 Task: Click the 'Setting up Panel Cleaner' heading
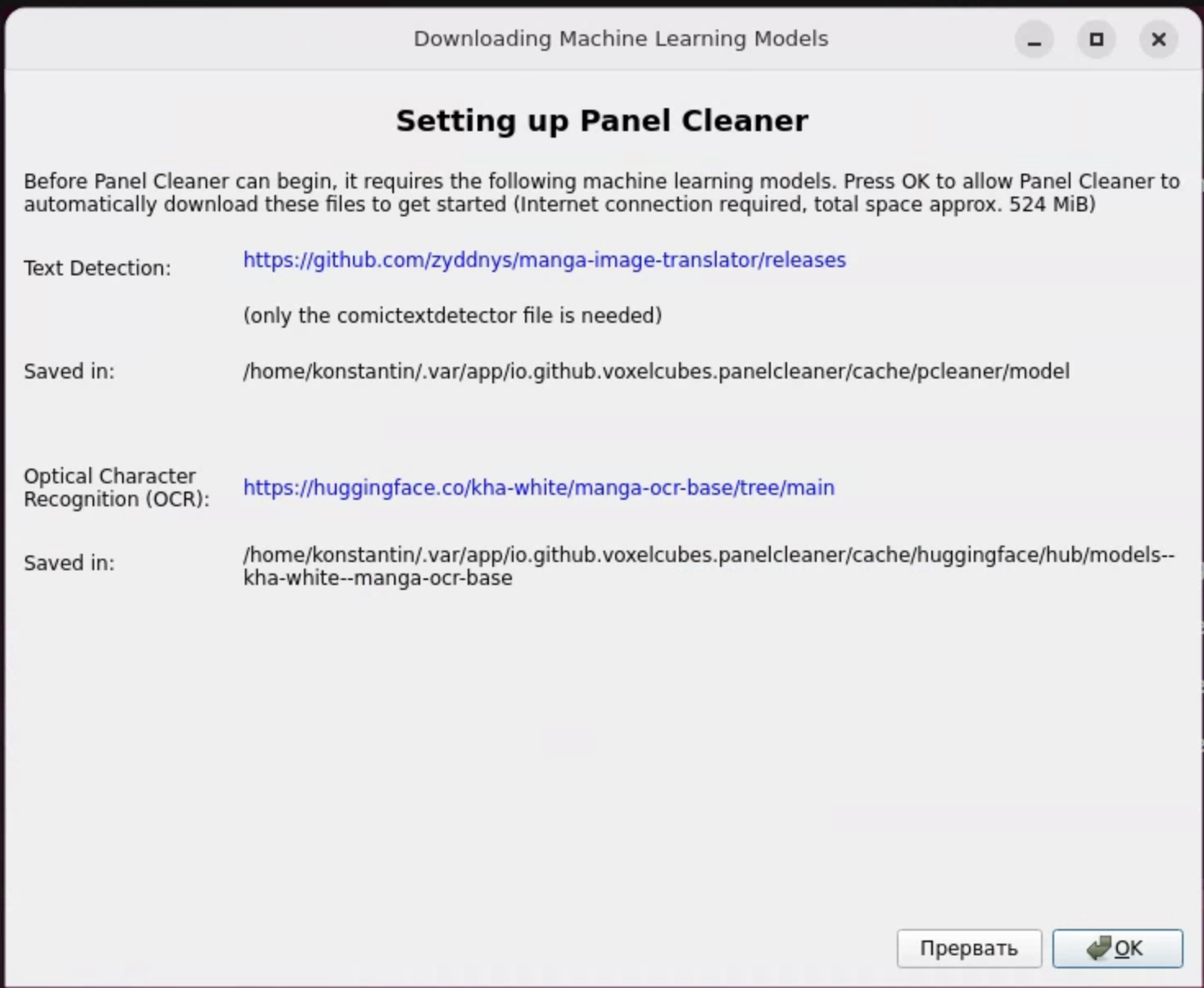(x=602, y=120)
